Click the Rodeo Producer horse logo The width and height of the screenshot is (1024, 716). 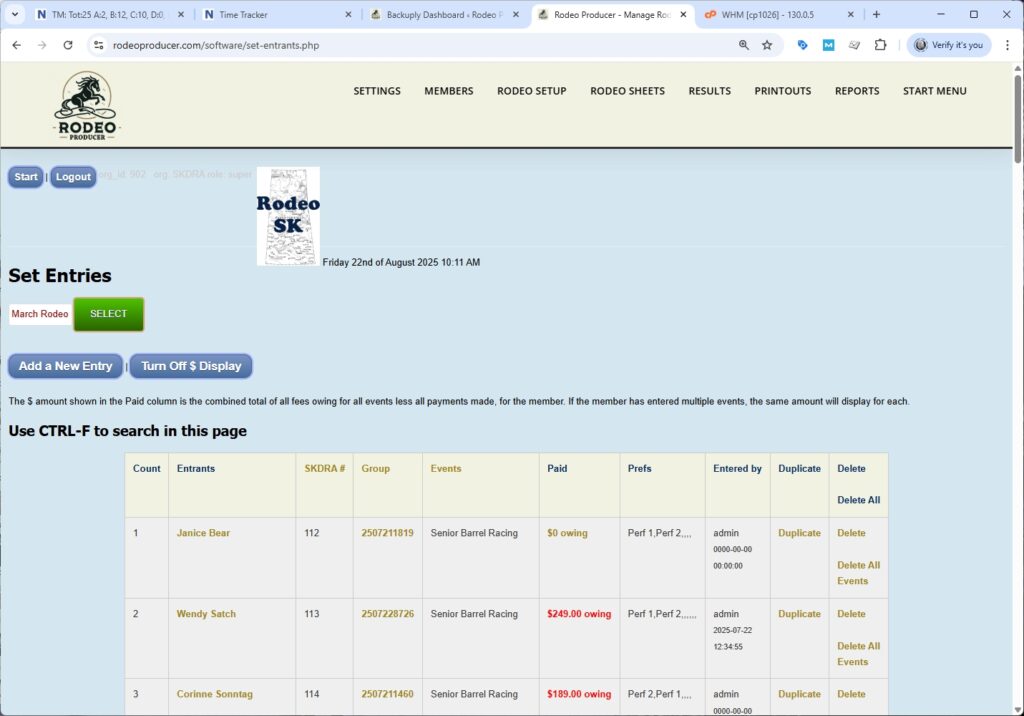click(x=87, y=106)
